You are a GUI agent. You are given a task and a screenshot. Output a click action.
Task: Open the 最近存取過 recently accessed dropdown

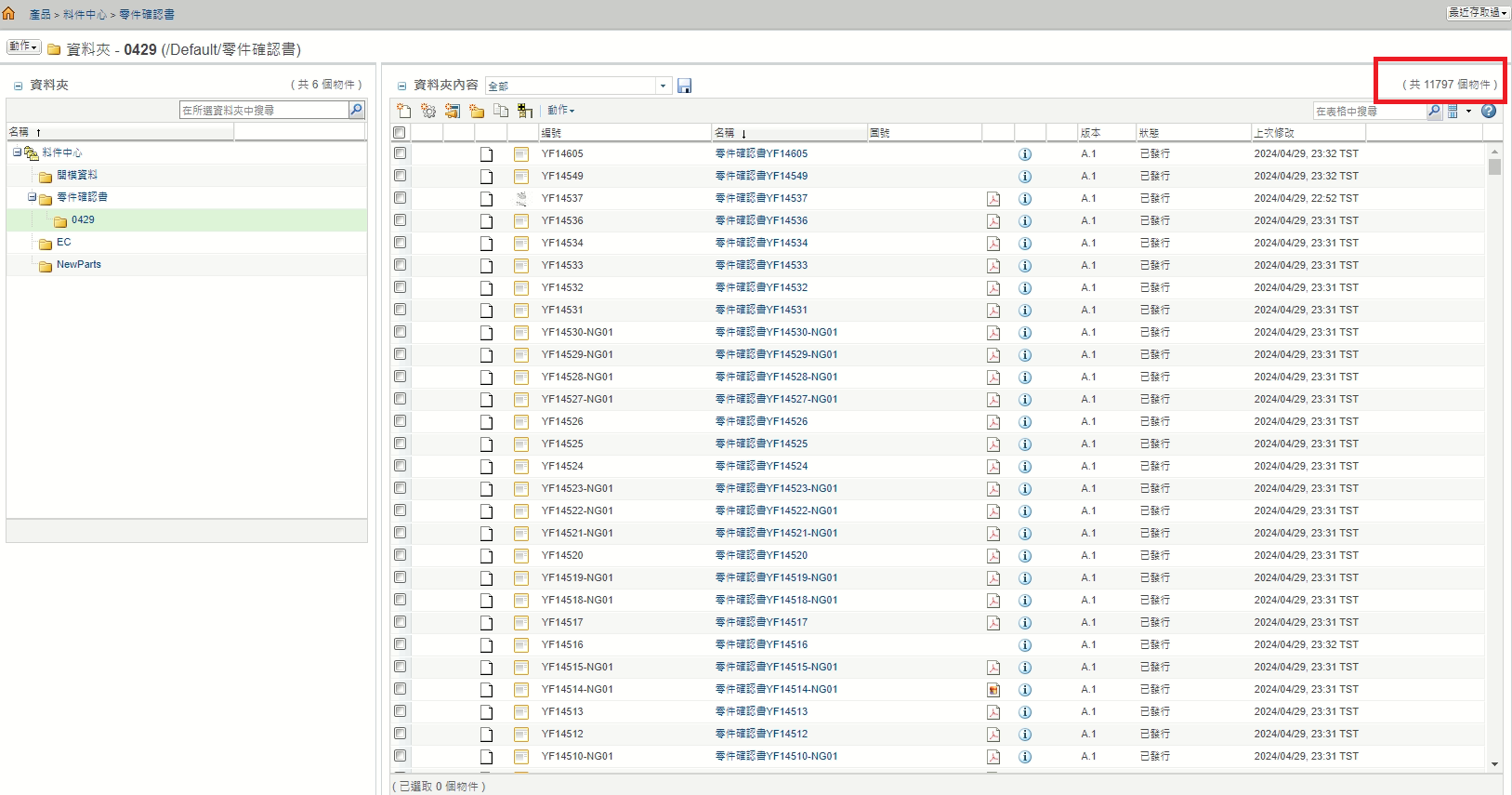1478,12
